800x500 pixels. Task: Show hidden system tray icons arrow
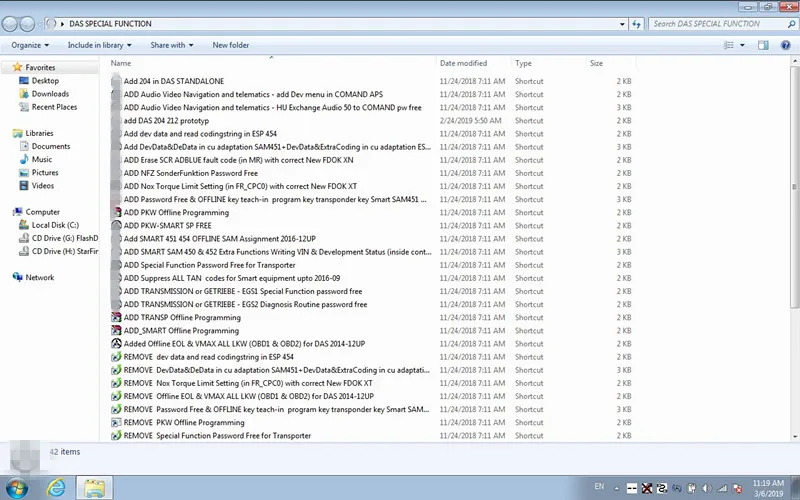click(616, 488)
